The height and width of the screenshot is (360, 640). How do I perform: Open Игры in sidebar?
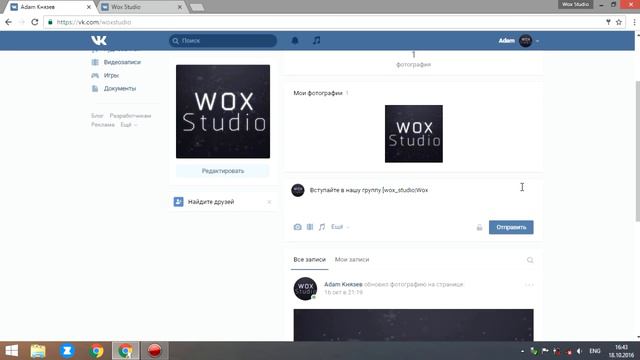[x=111, y=75]
